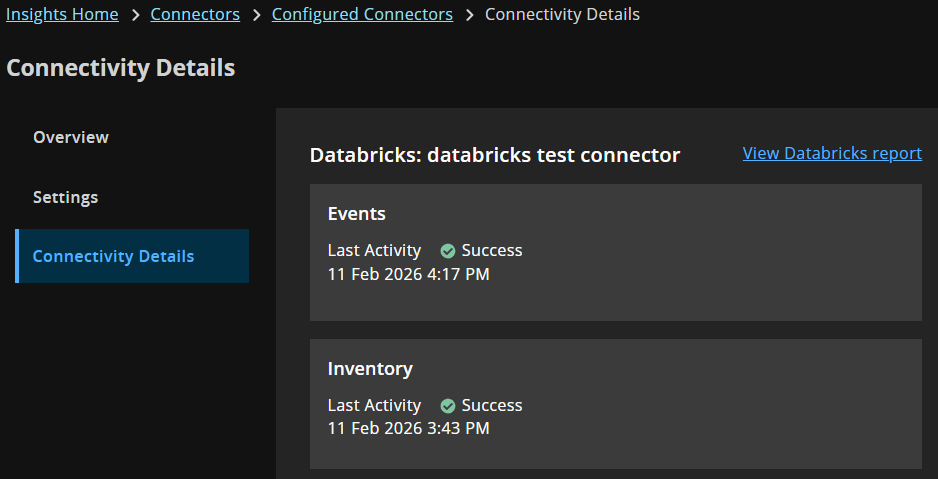The width and height of the screenshot is (938, 479).
Task: Go to Insights Home breadcrumb
Action: click(62, 15)
